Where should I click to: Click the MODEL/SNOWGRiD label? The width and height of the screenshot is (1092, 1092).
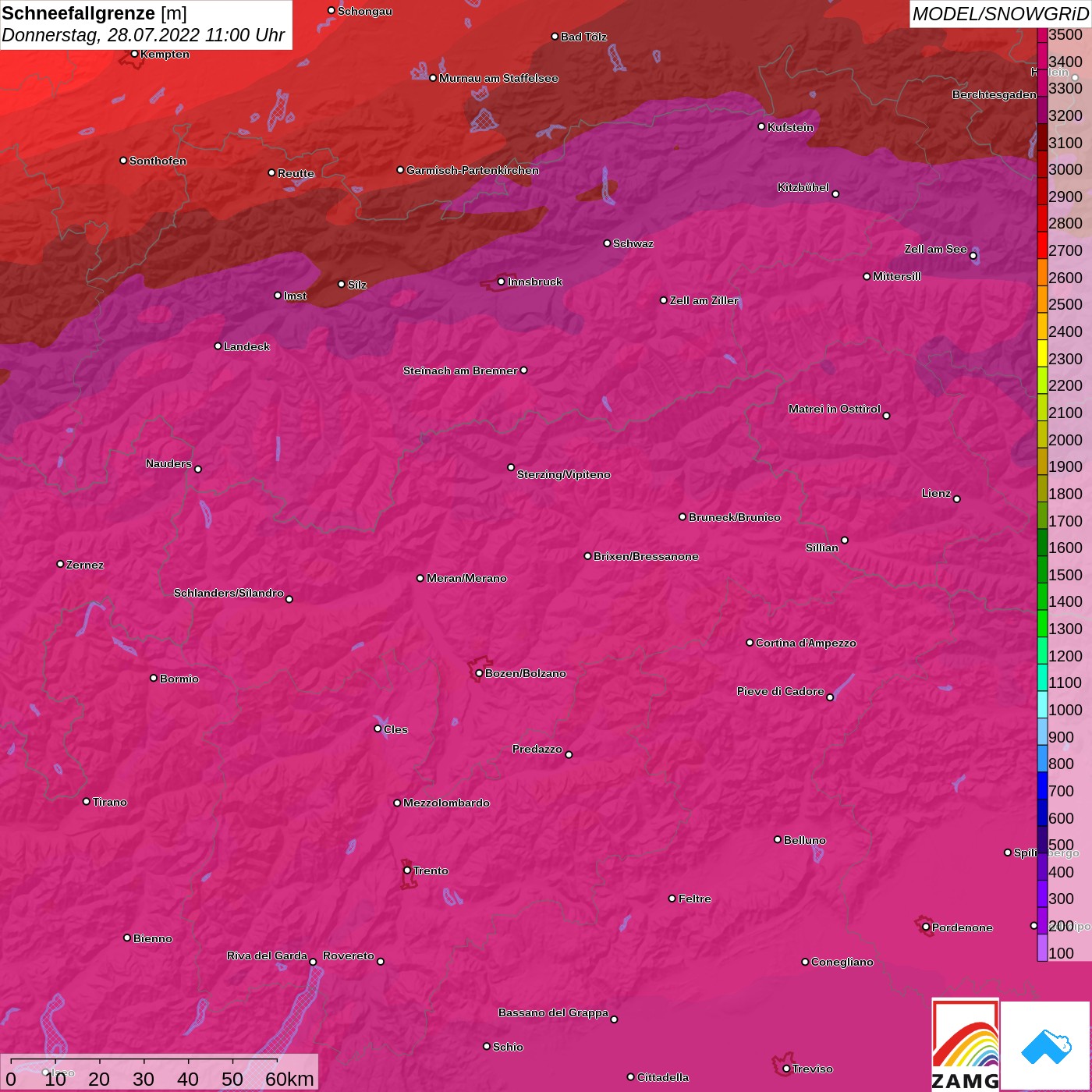(x=1000, y=14)
